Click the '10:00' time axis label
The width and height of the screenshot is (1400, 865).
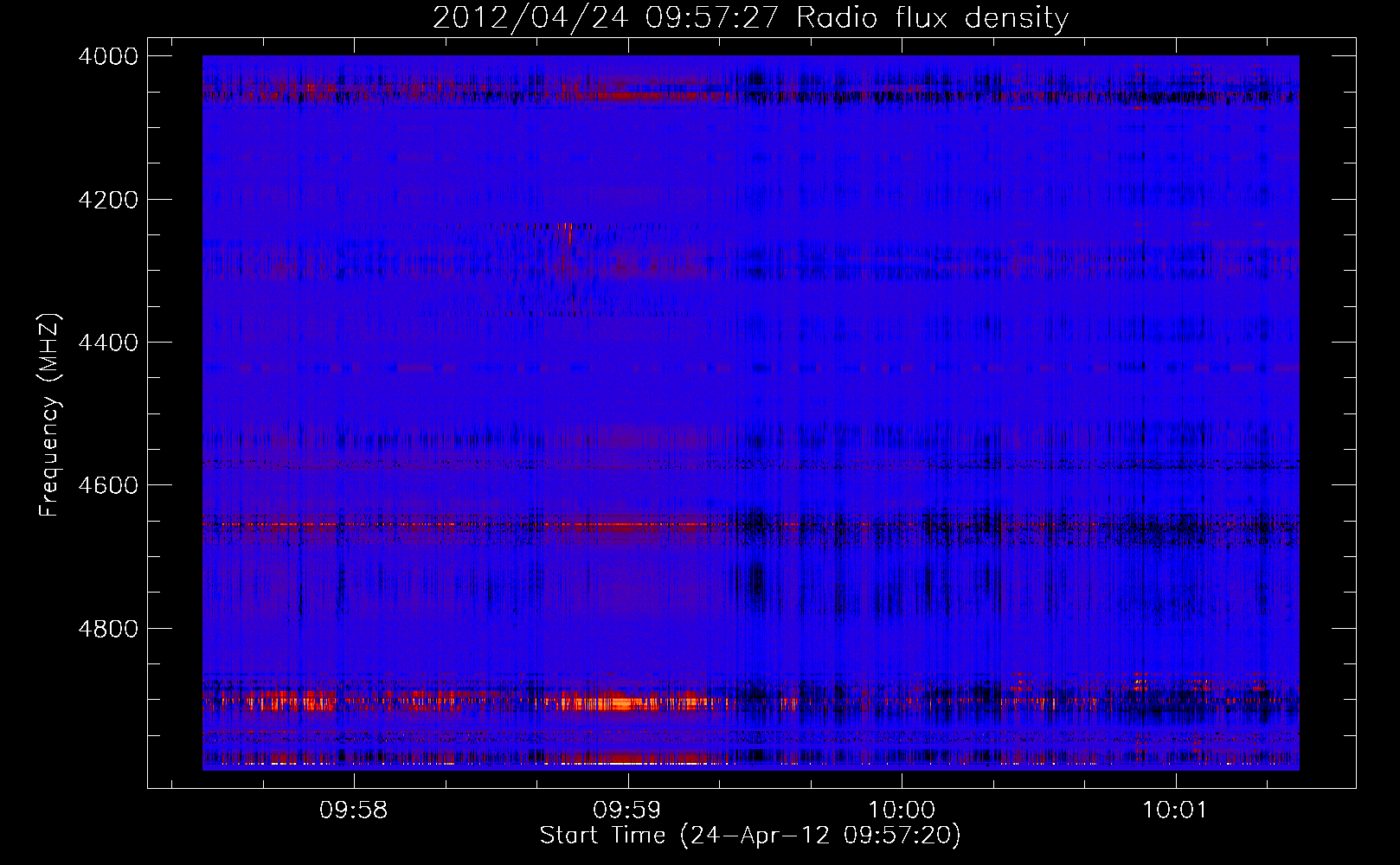[x=902, y=810]
